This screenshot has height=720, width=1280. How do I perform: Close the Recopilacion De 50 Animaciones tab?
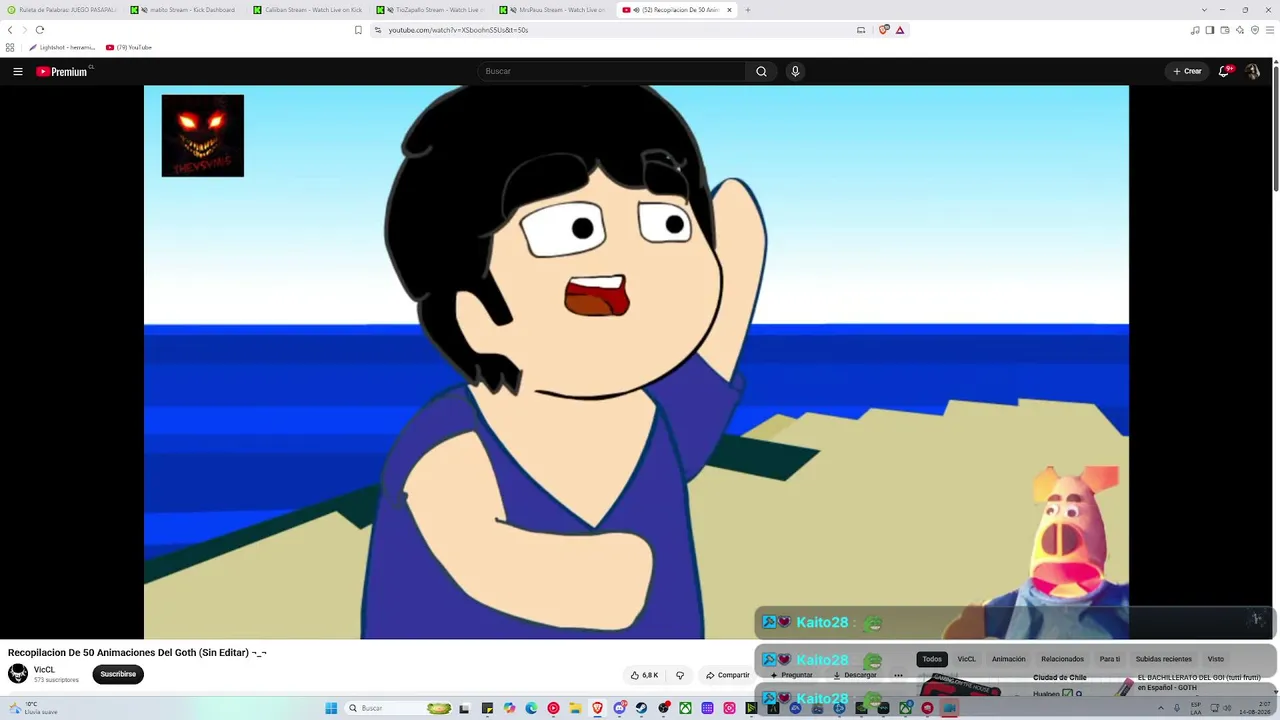tap(729, 10)
